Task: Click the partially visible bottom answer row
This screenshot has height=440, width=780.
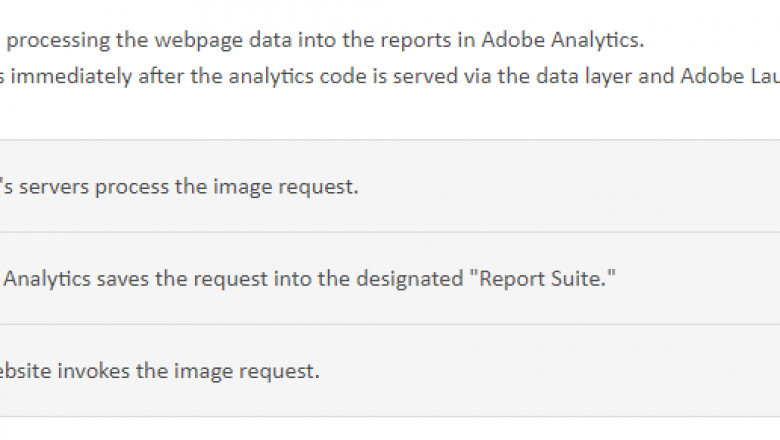Action: tap(390, 430)
